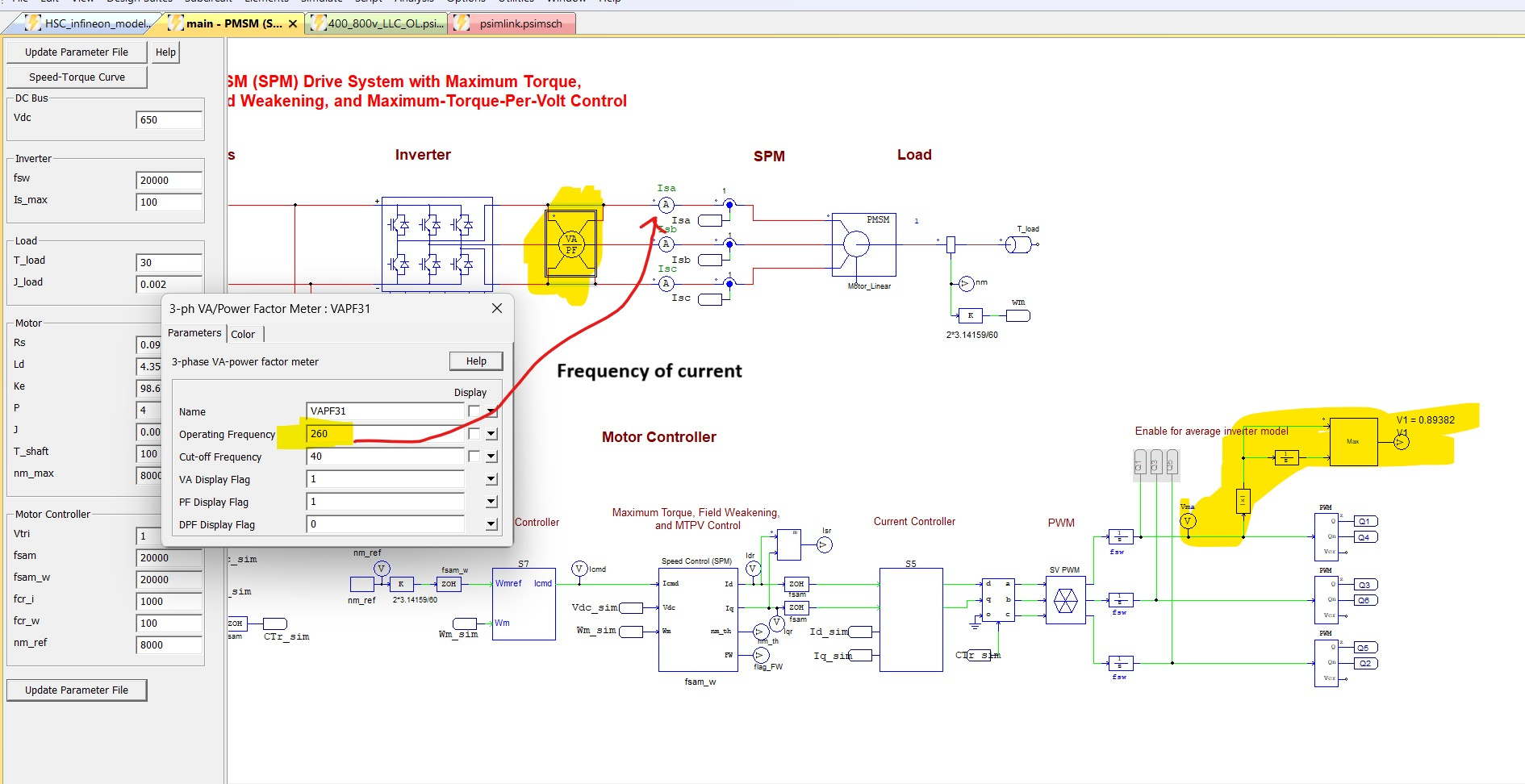Switch to psimlink.psimsch document tab
Image resolution: width=1525 pixels, height=784 pixels.
pyautogui.click(x=512, y=23)
